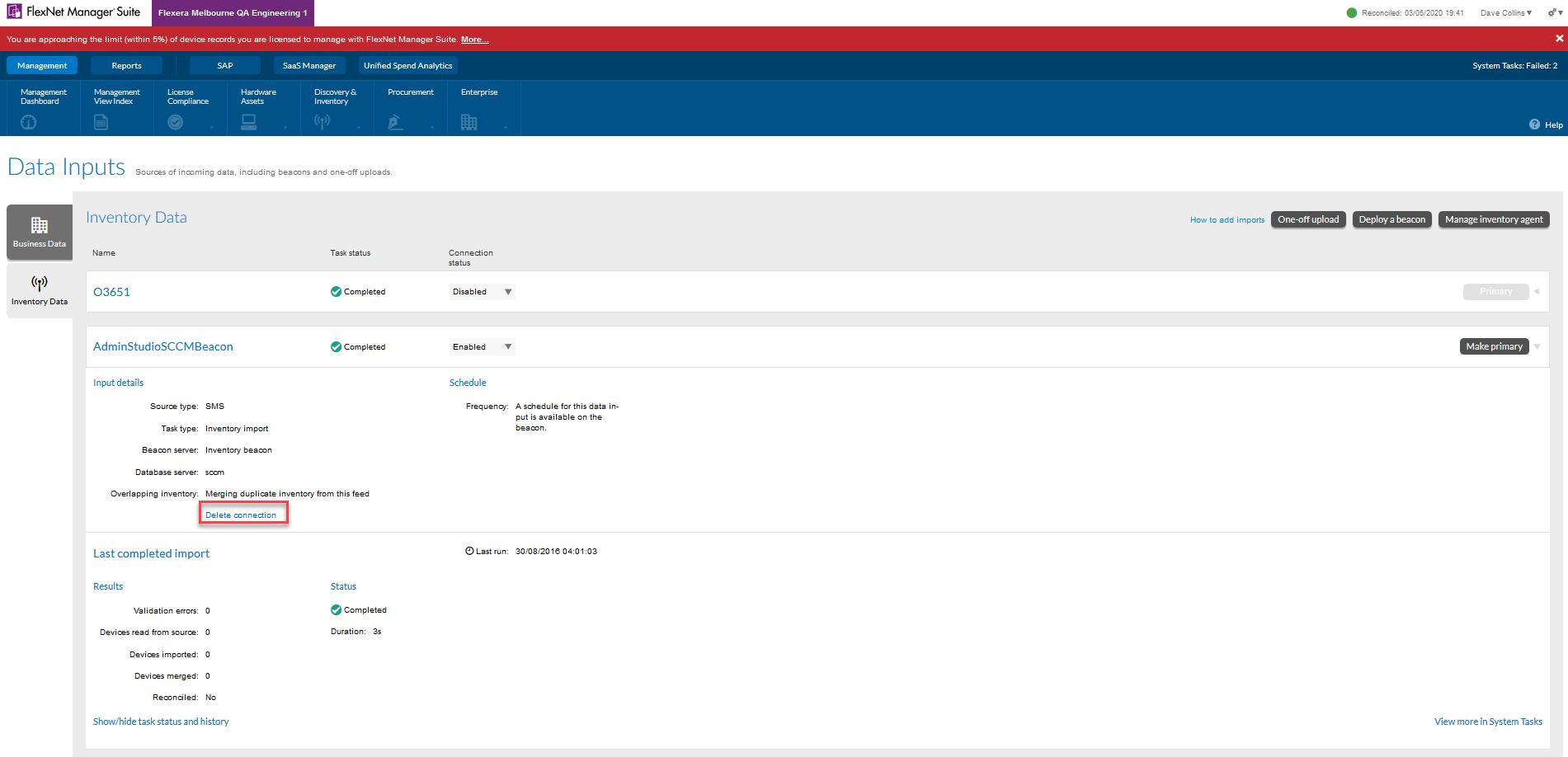1568x757 pixels.
Task: Collapse the AdminStudioSCCMBeacon row details arrow
Action: tap(1537, 346)
